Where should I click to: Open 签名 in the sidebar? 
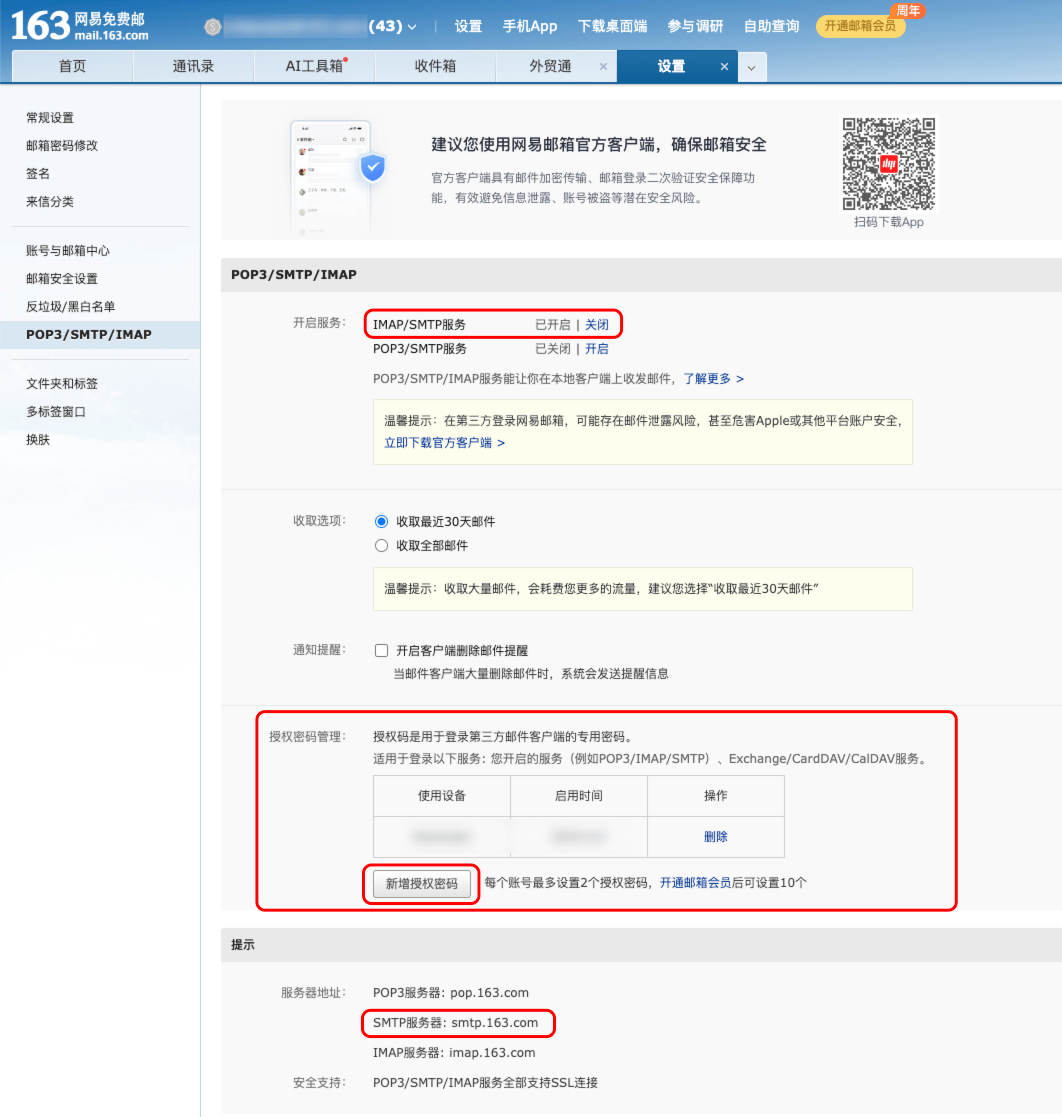(38, 174)
